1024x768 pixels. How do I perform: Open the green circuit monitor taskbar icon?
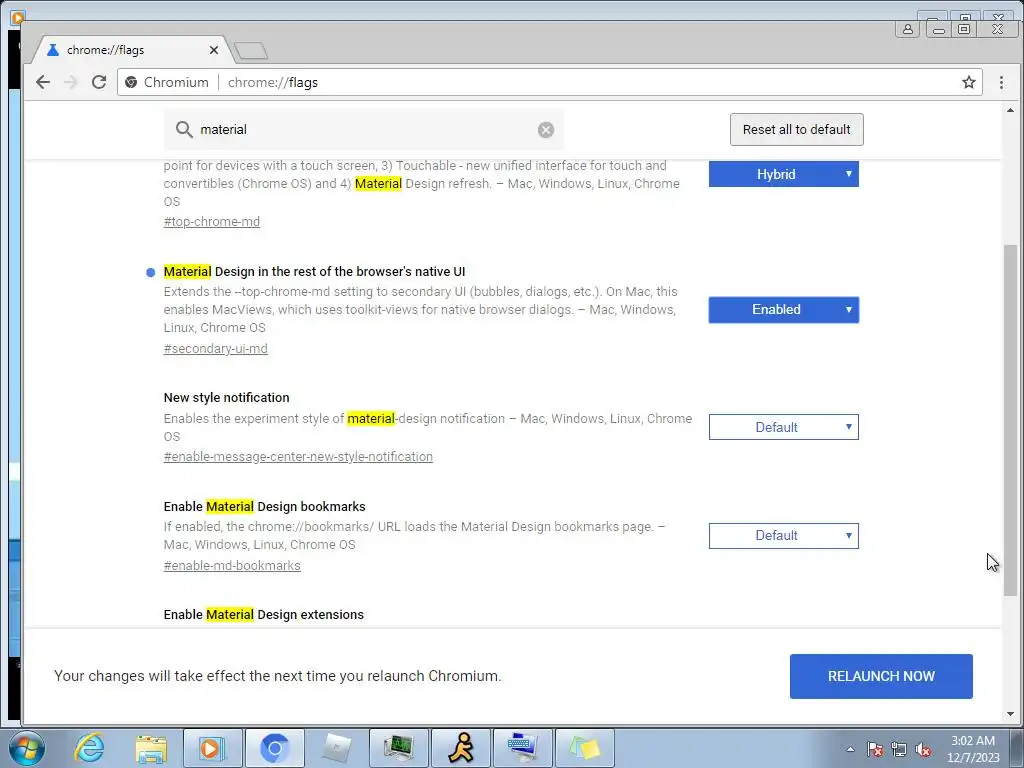pos(398,748)
